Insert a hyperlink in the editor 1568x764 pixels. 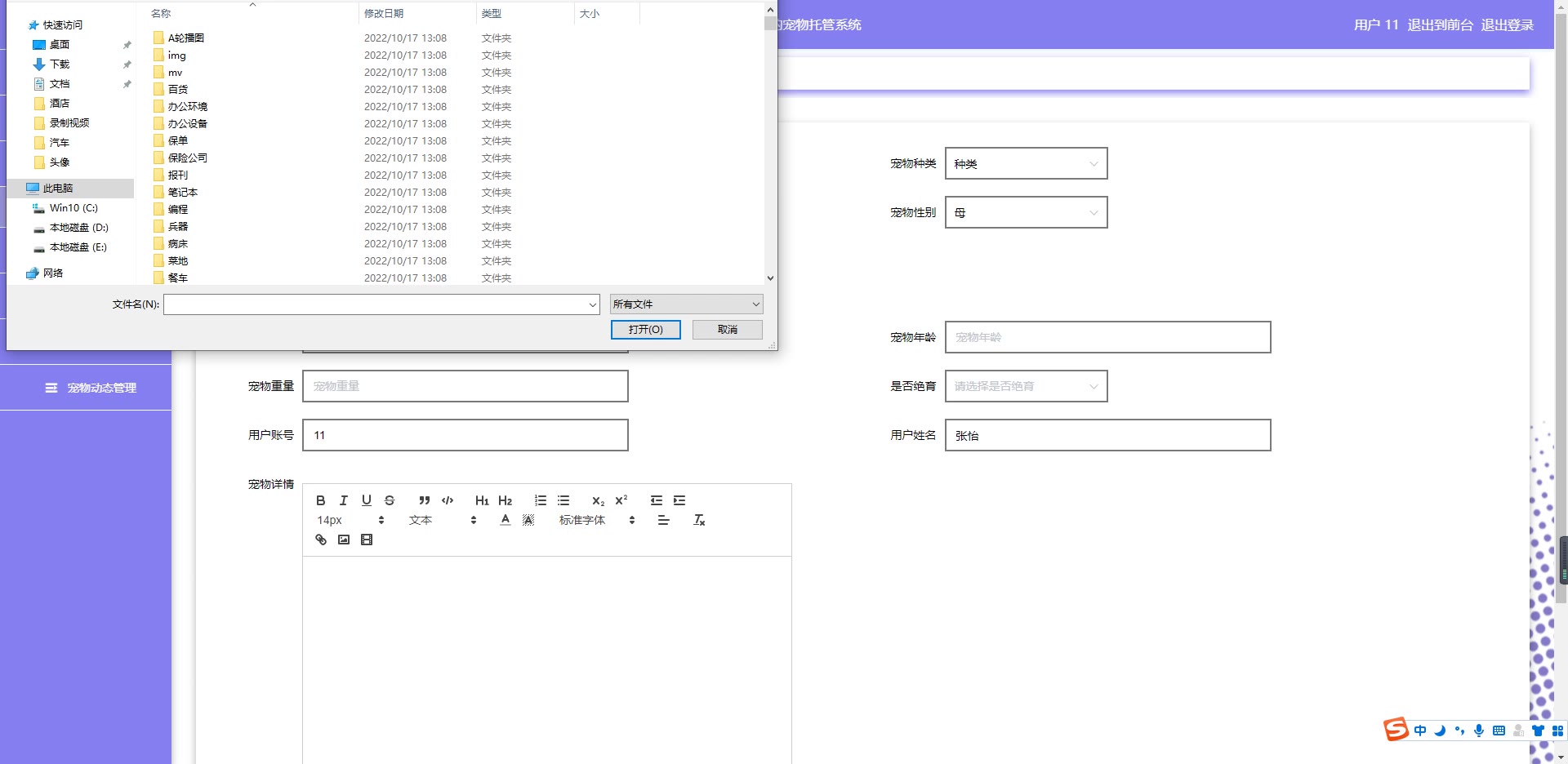(321, 540)
